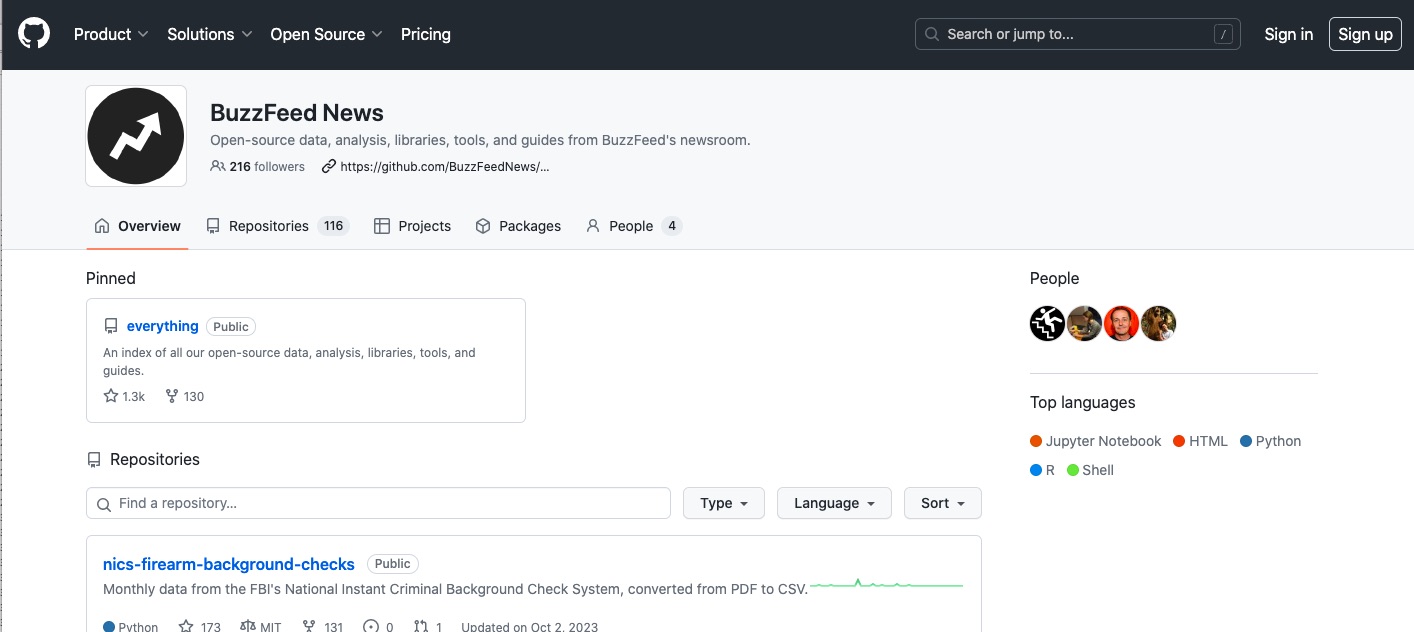The width and height of the screenshot is (1414, 632).
Task: Click the GitHub logo icon
Action: (x=33, y=34)
